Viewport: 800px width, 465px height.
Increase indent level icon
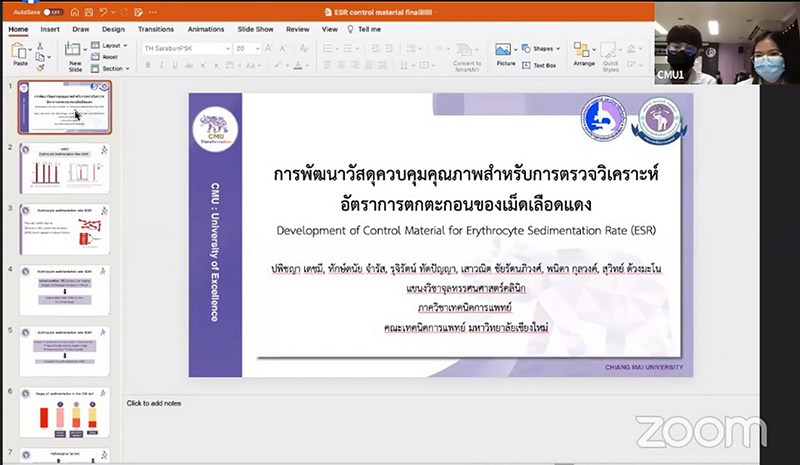[389, 48]
